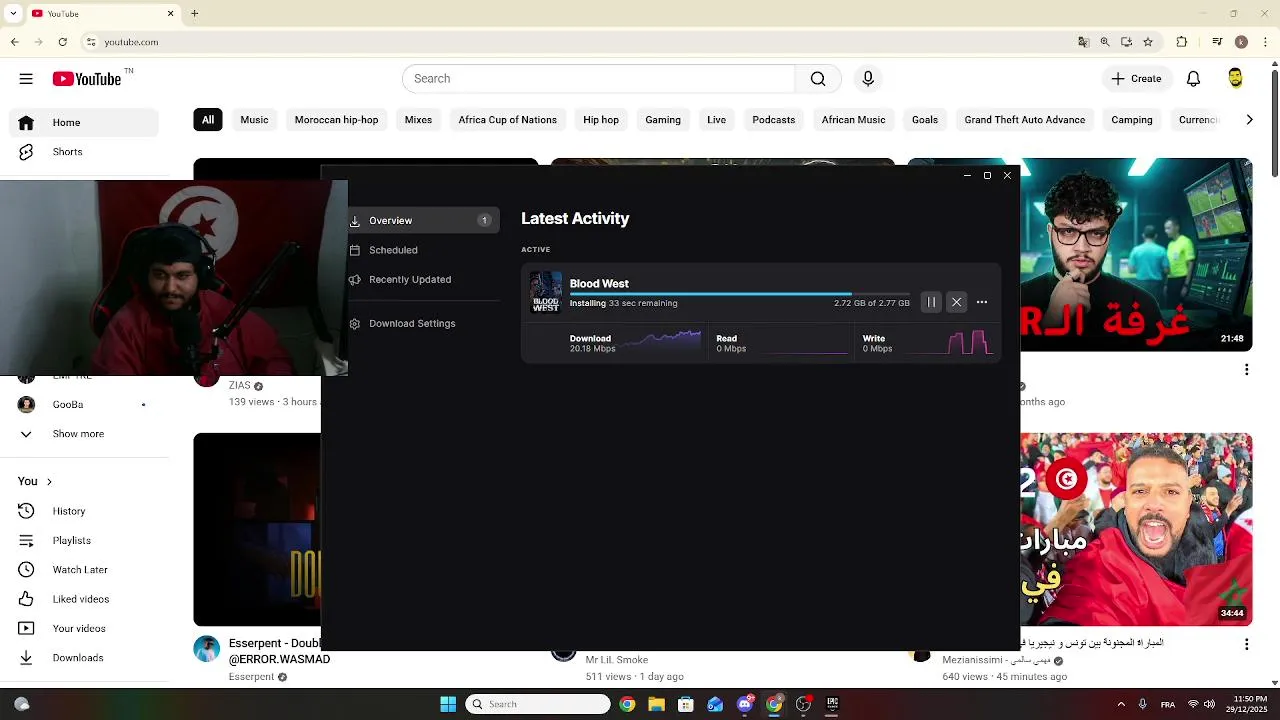Select the Music filter chip
Screen dimensions: 1280x720
pos(254,120)
